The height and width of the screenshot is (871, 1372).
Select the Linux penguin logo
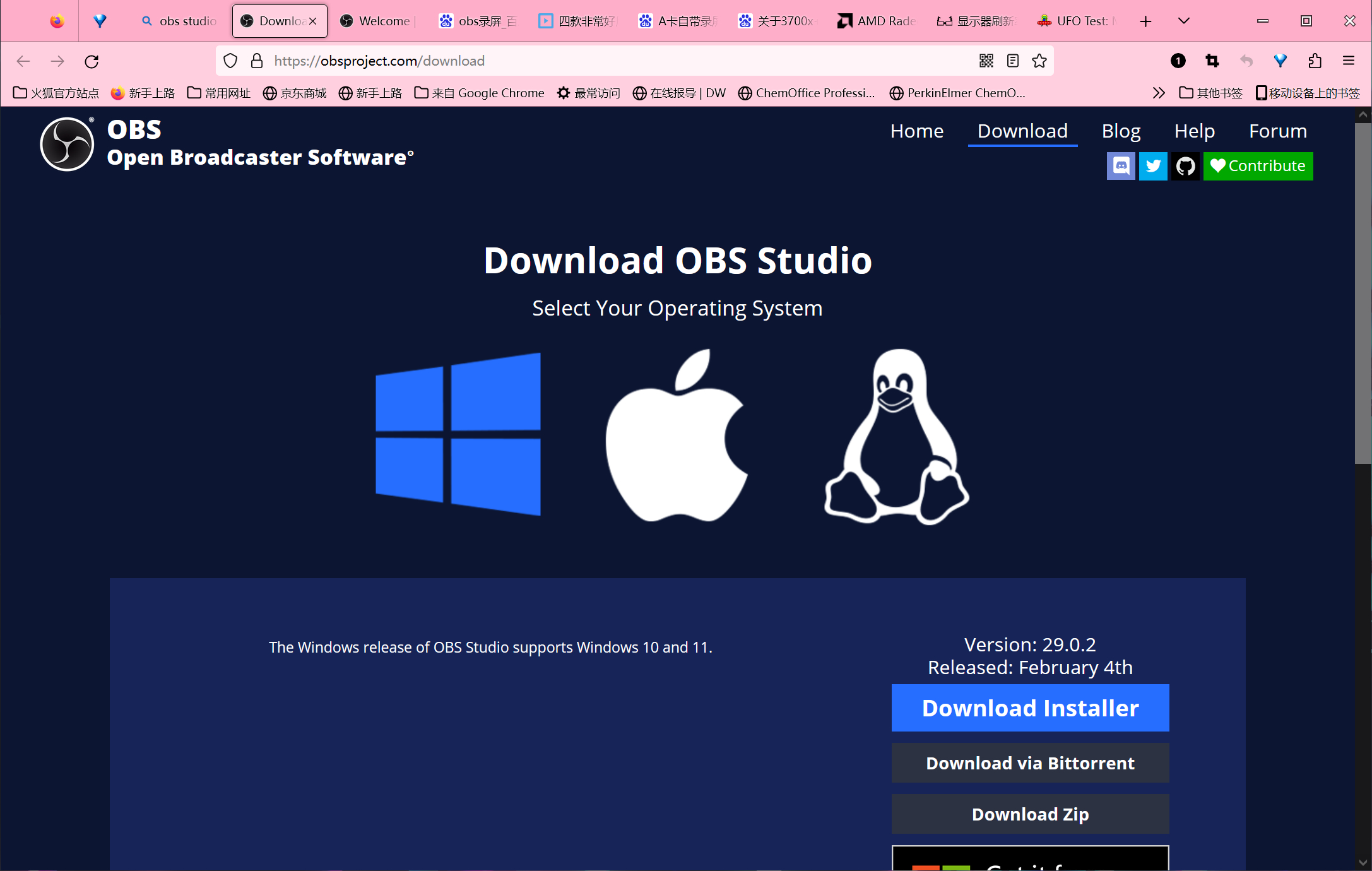897,437
